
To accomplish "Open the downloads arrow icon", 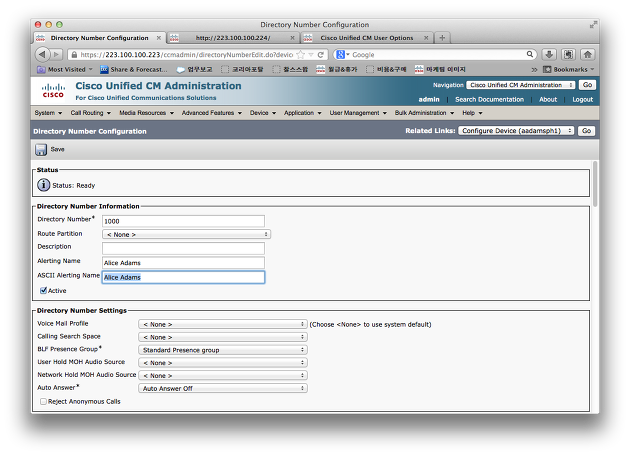I will [x=549, y=54].
